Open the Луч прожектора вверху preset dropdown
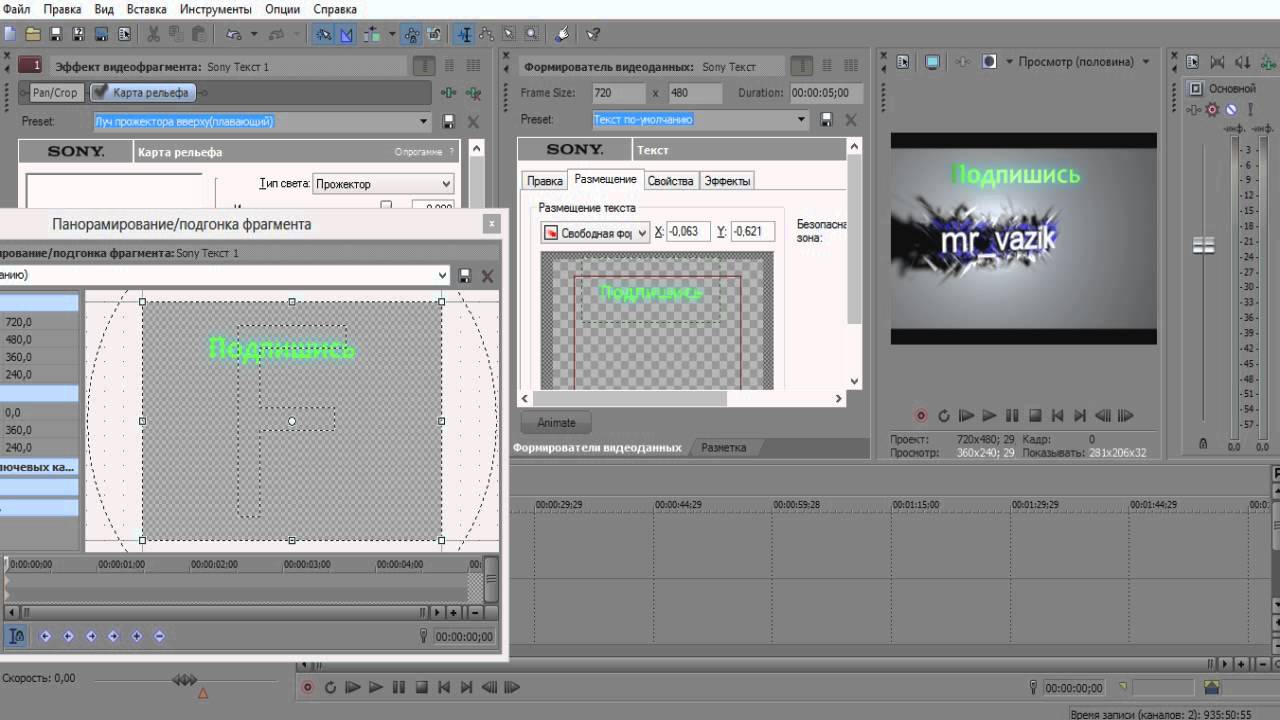Viewport: 1280px width, 720px height. click(425, 121)
